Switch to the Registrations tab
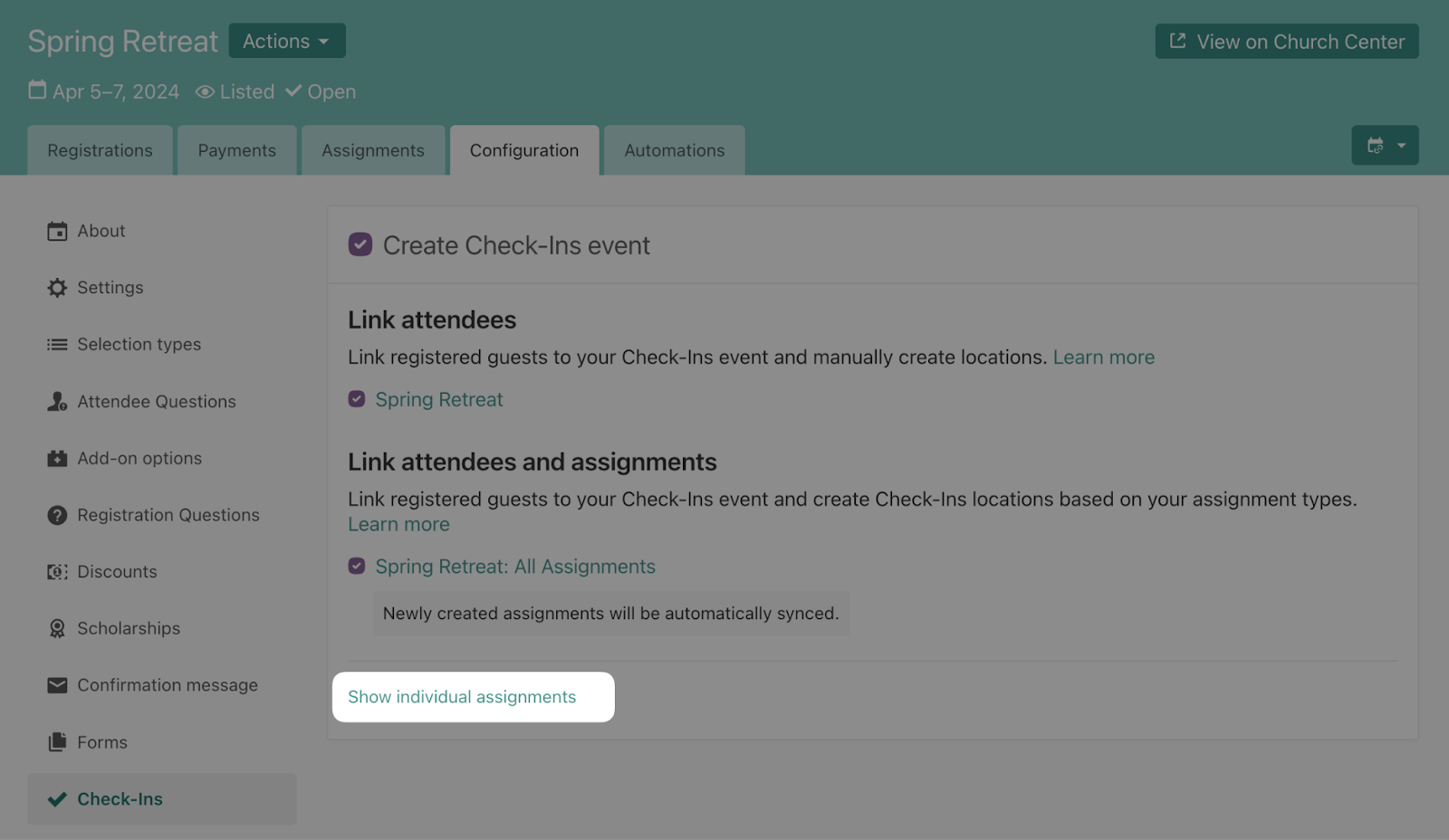 [100, 150]
